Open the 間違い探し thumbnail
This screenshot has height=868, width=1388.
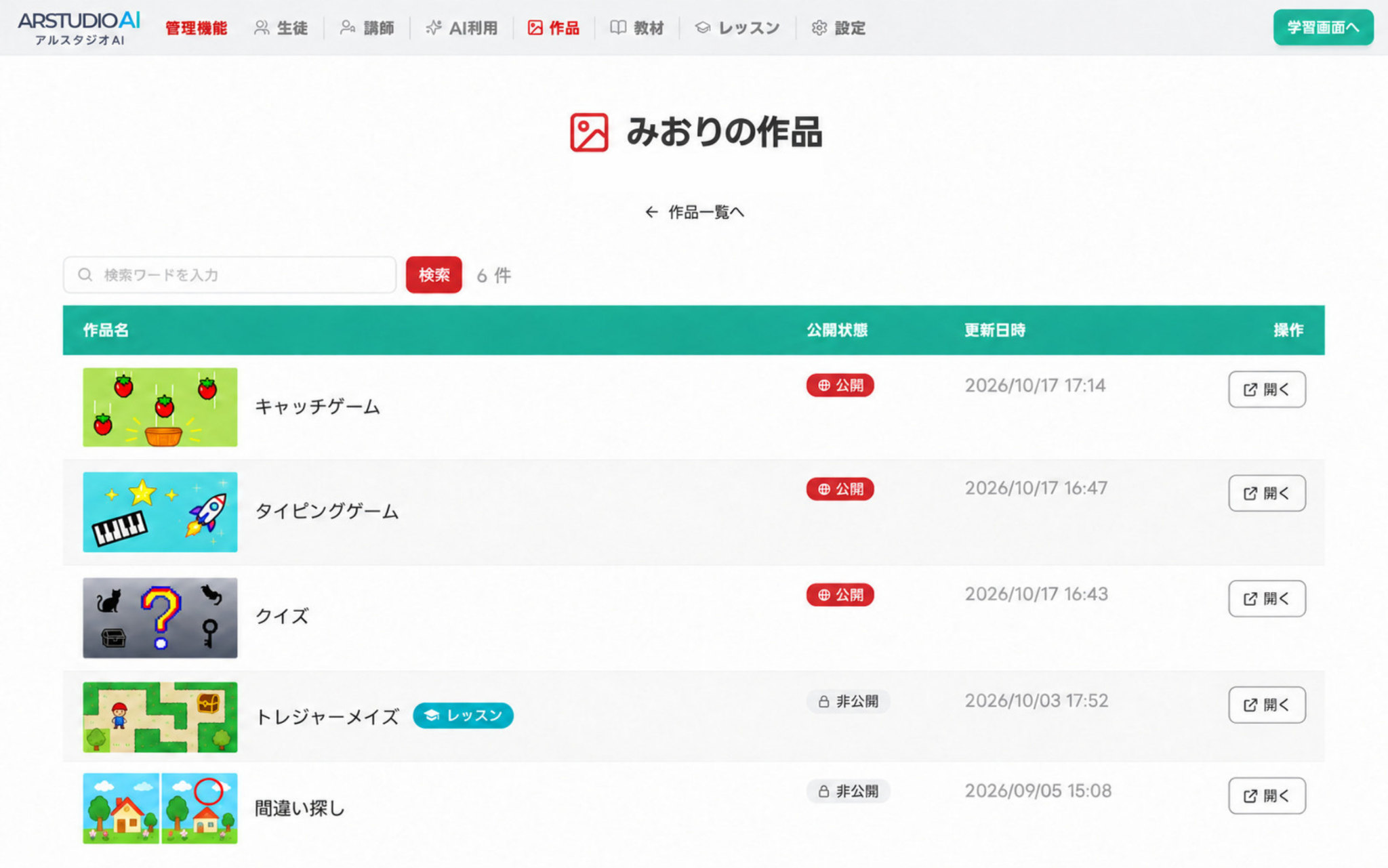[160, 808]
